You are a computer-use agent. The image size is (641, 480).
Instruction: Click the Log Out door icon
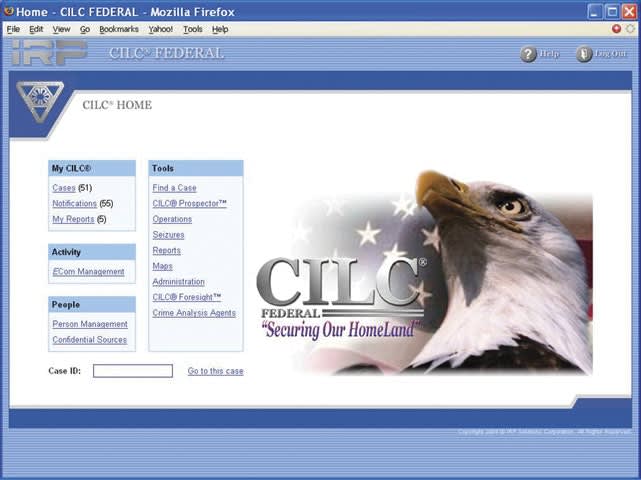(584, 54)
